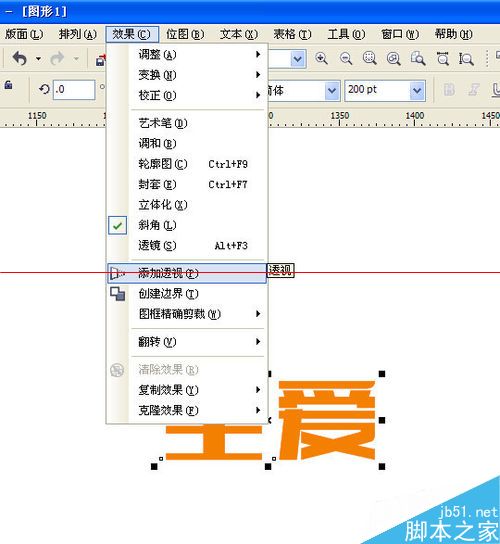Click the Zoom to Page icon
The height and width of the screenshot is (544, 500).
[x=418, y=58]
